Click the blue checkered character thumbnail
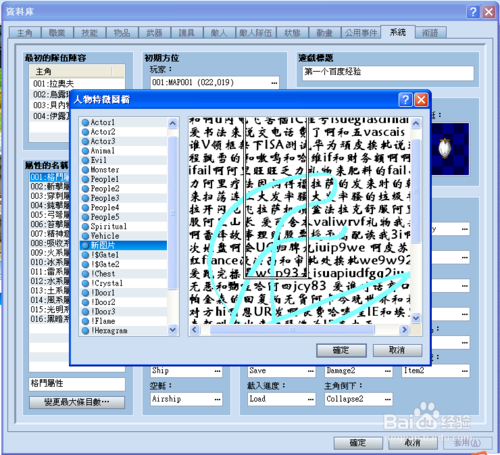The width and height of the screenshot is (500, 455). tap(450, 149)
